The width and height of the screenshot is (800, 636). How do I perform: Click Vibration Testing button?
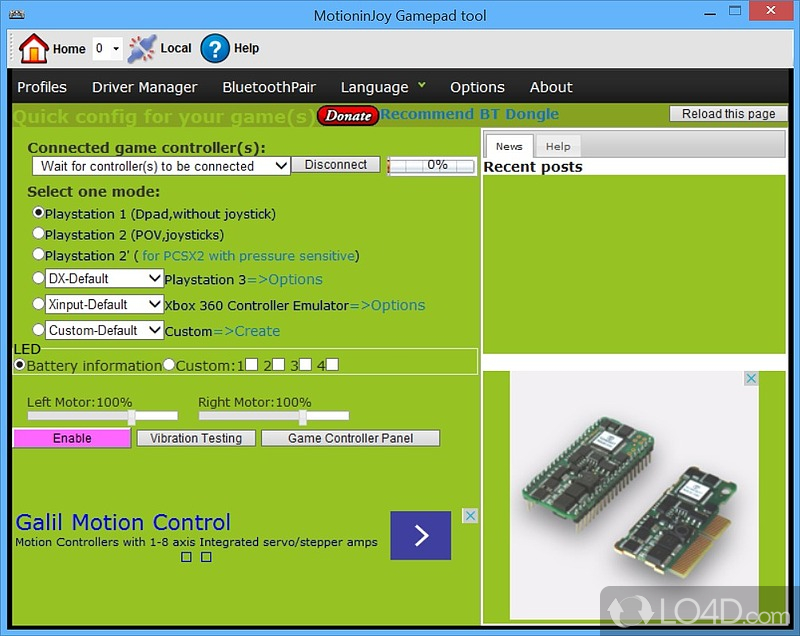click(196, 438)
